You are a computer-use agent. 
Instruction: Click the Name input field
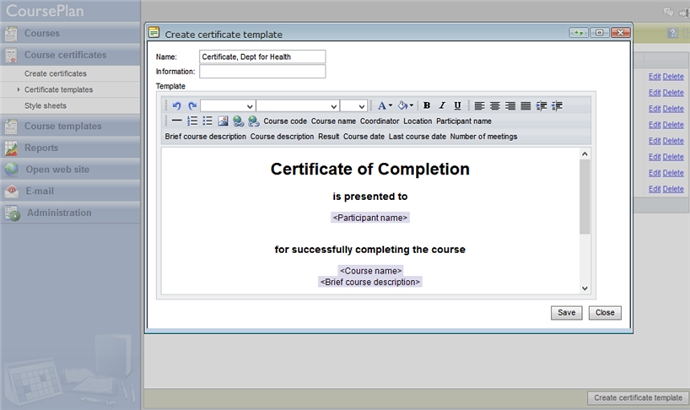point(262,57)
